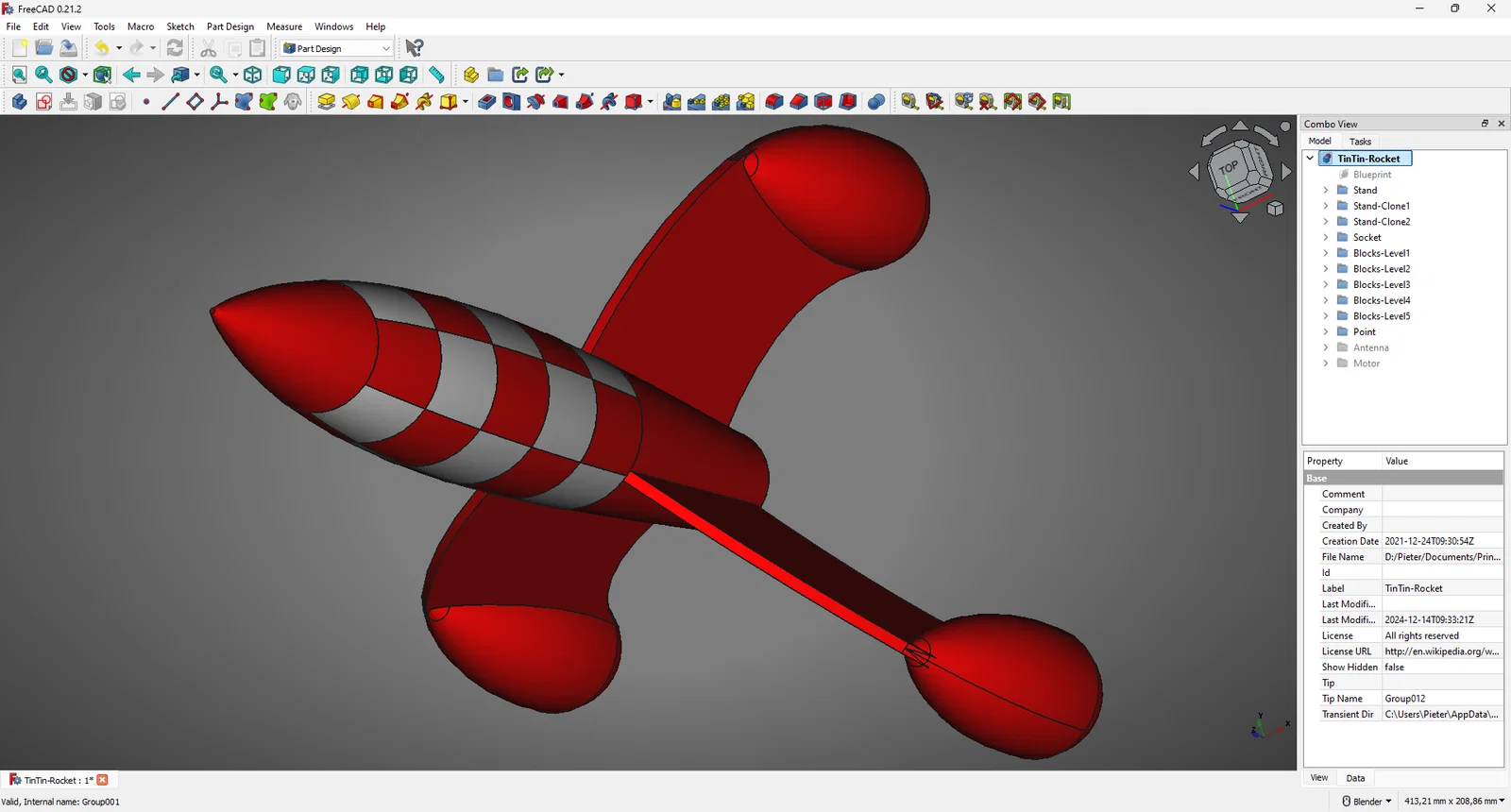The width and height of the screenshot is (1511, 812).
Task: Expand the Blocks-Level3 tree group
Action: point(1325,284)
